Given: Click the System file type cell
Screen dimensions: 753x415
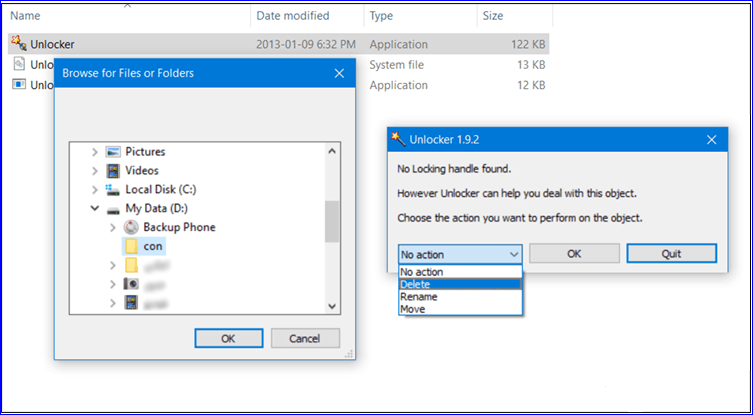Looking at the screenshot, I should [x=396, y=64].
